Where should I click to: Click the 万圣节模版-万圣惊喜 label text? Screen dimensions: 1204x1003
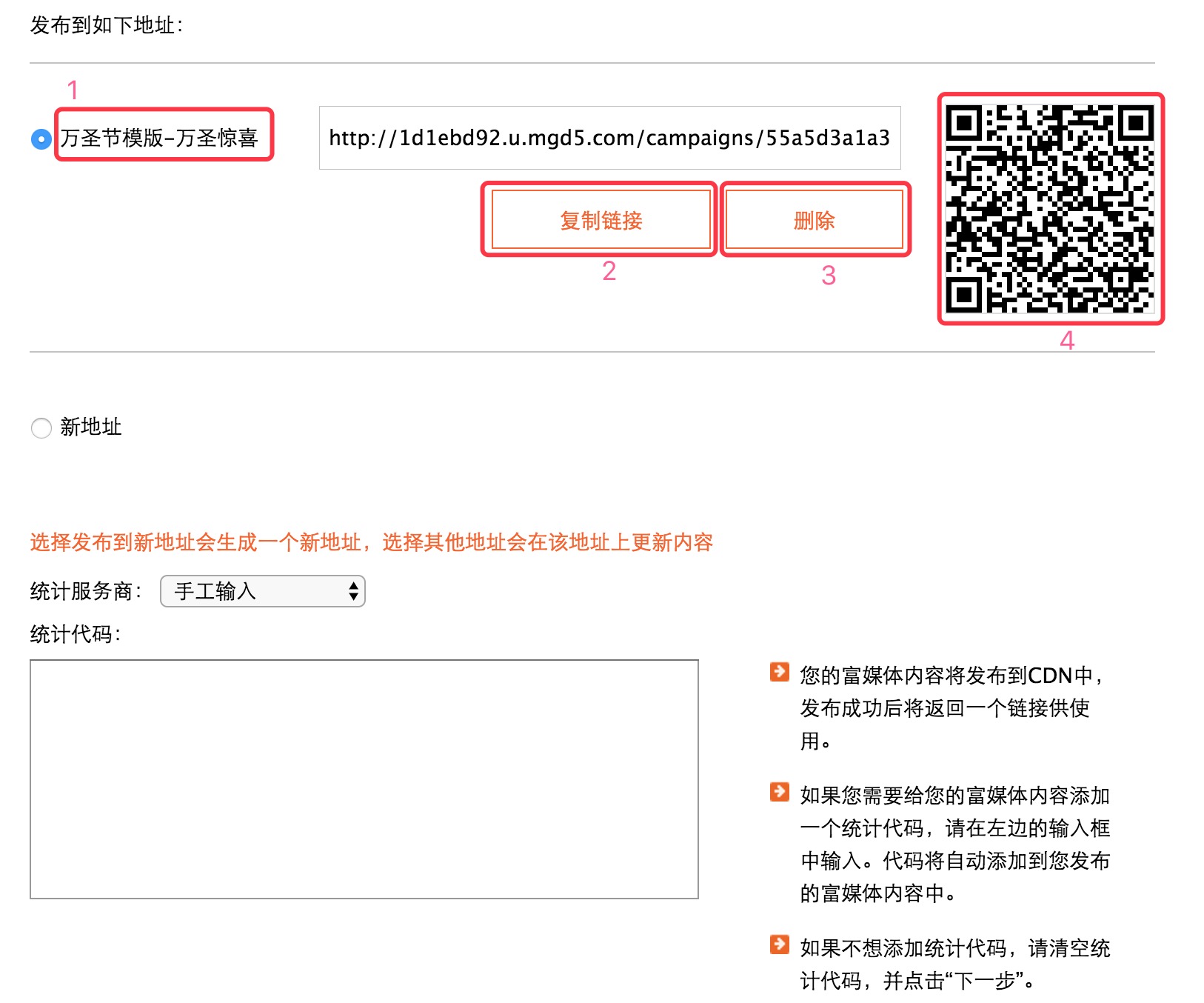(x=159, y=138)
